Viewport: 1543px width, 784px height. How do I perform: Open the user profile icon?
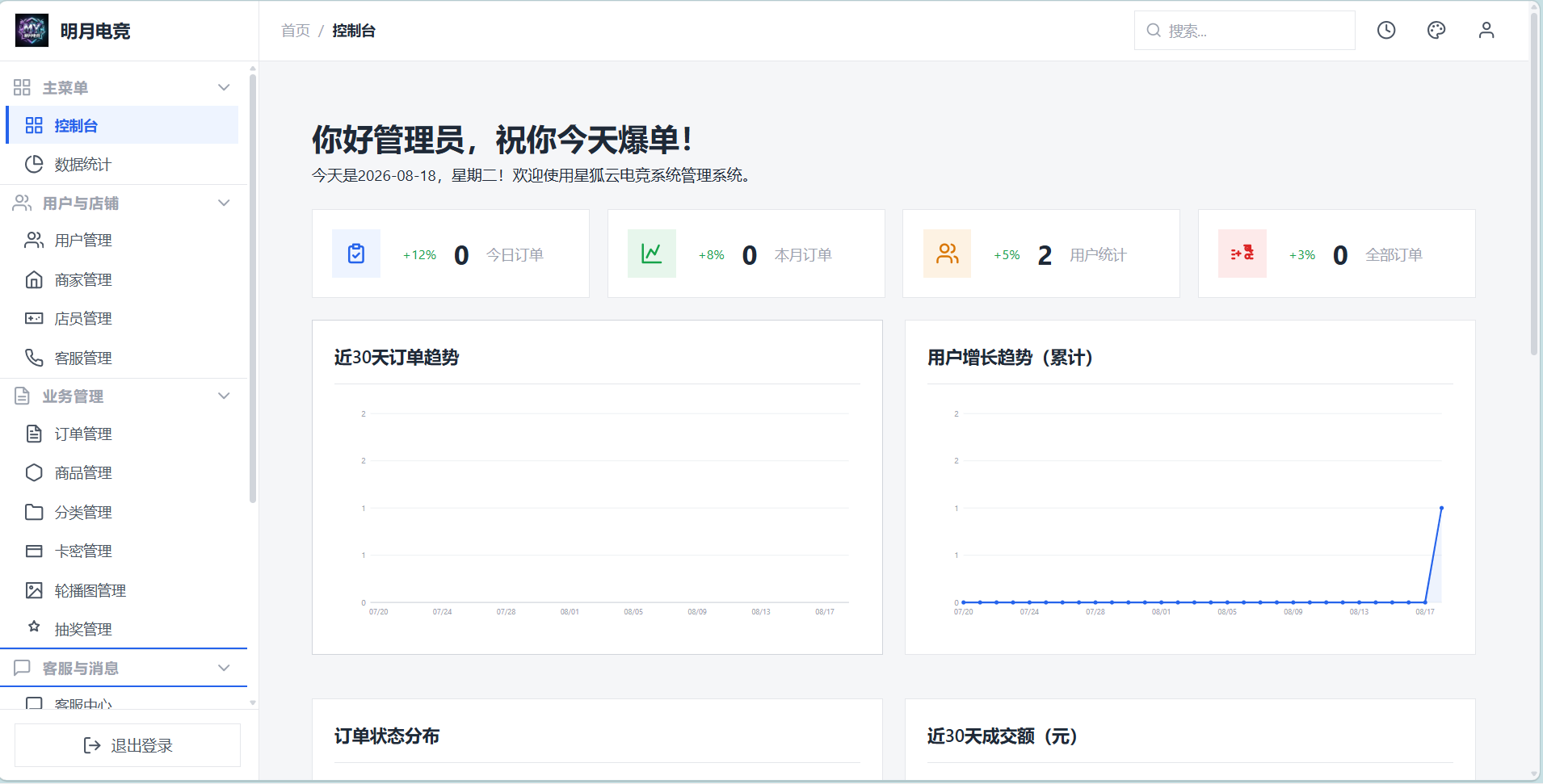pos(1486,31)
